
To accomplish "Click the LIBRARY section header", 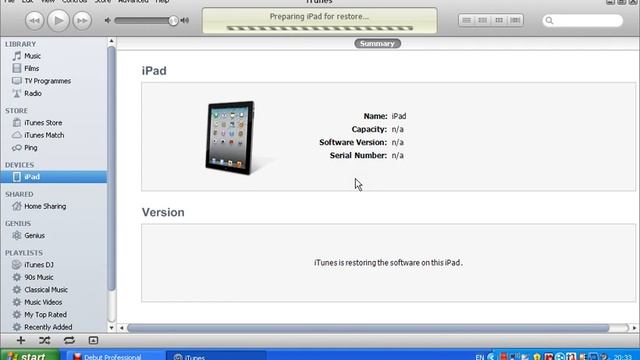I will 20,44.
